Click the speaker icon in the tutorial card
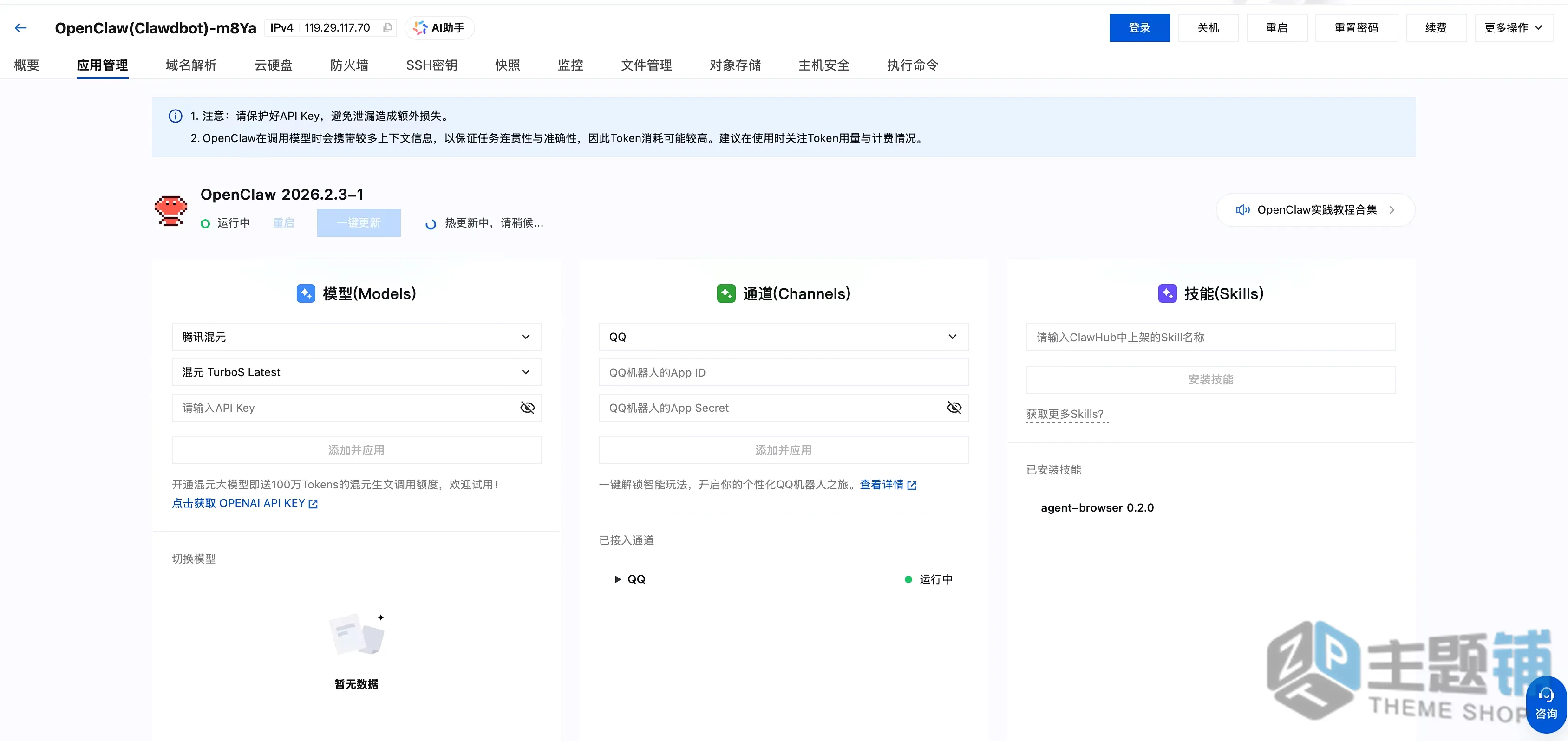The image size is (1568, 741). coord(1242,210)
